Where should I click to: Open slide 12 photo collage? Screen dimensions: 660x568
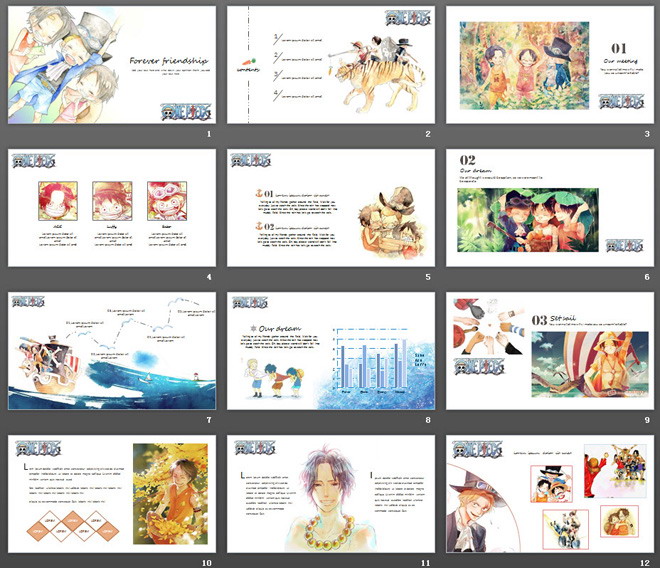click(x=550, y=494)
